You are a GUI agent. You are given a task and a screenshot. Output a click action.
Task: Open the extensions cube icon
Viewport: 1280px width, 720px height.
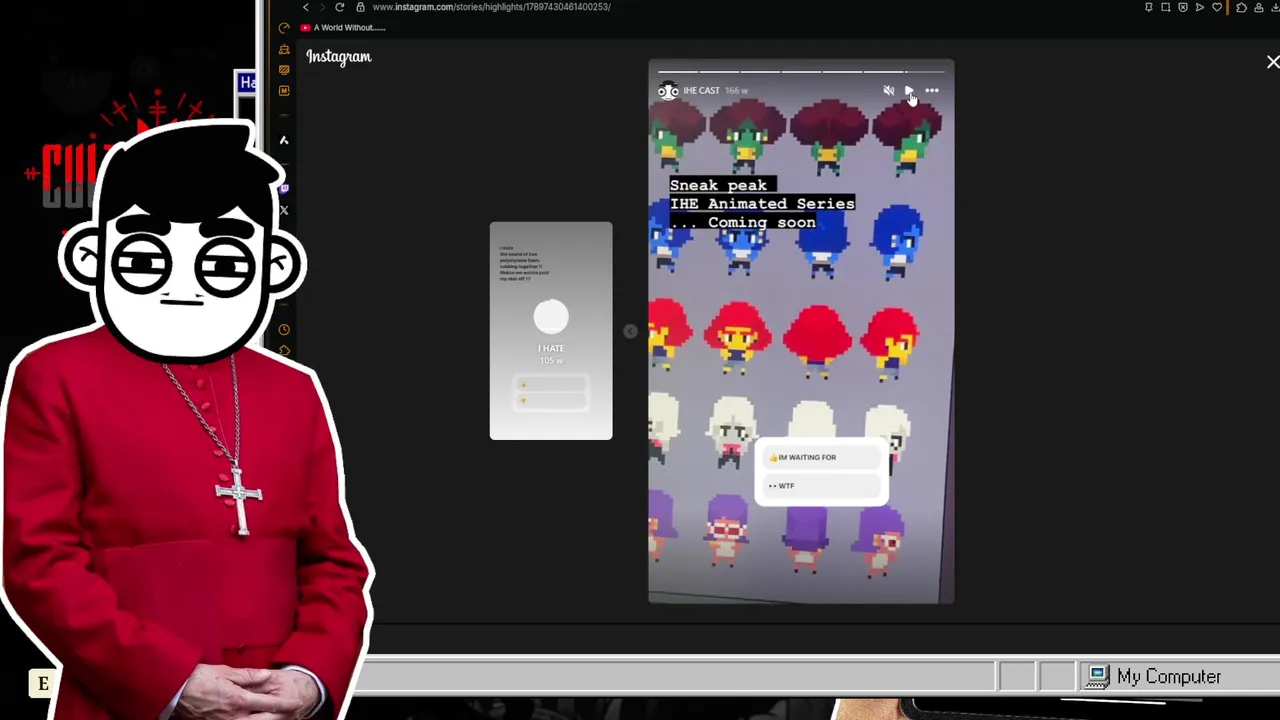(x=1241, y=7)
